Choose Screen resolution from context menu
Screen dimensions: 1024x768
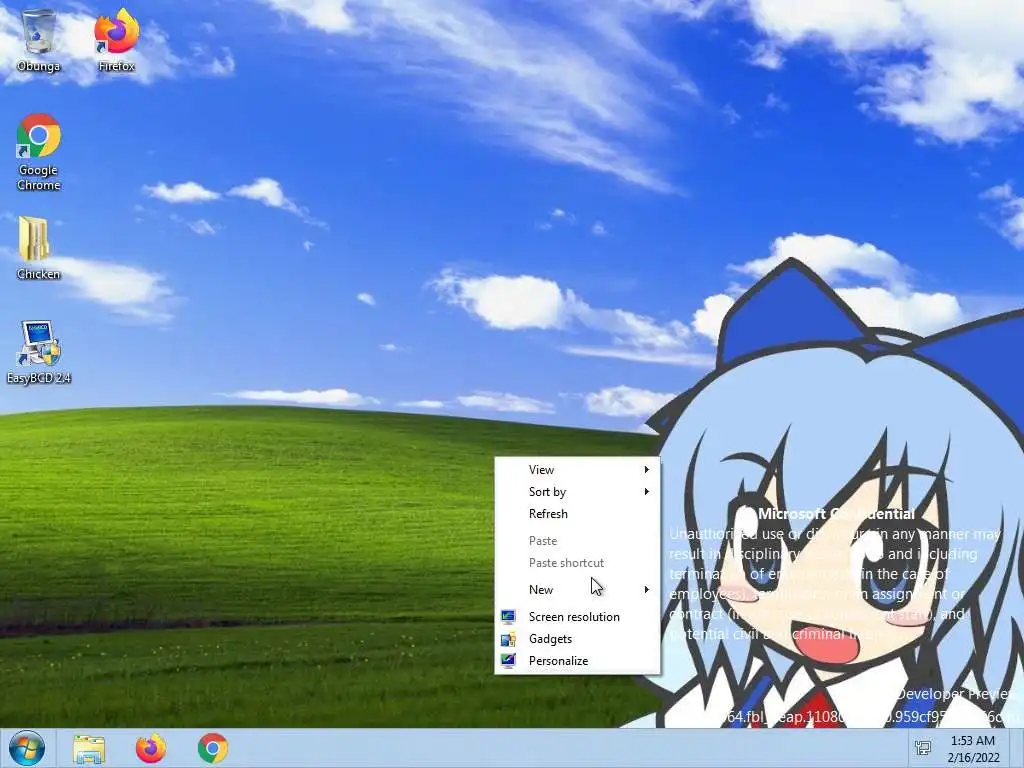pyautogui.click(x=577, y=616)
